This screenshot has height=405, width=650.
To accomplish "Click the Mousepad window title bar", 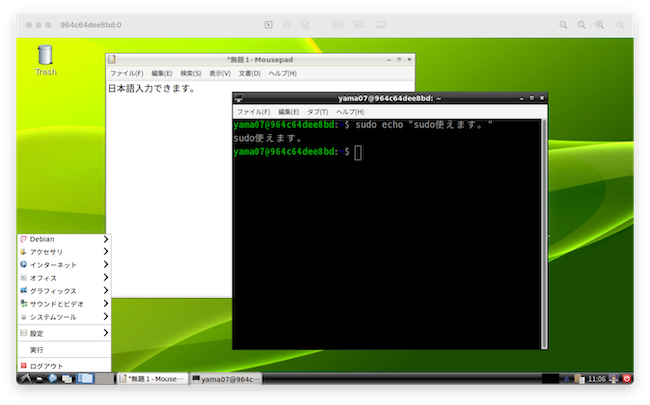I will [x=260, y=60].
